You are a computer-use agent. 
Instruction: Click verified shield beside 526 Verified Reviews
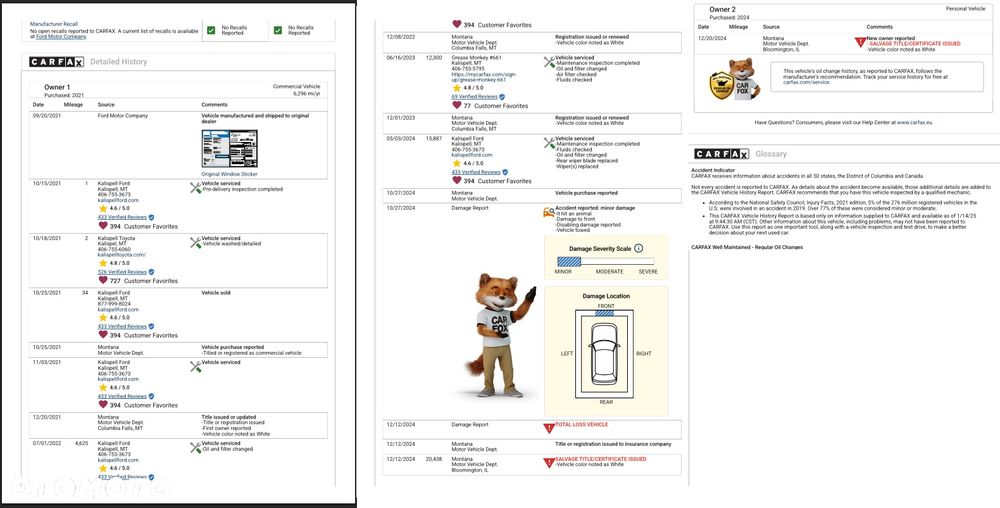151,272
